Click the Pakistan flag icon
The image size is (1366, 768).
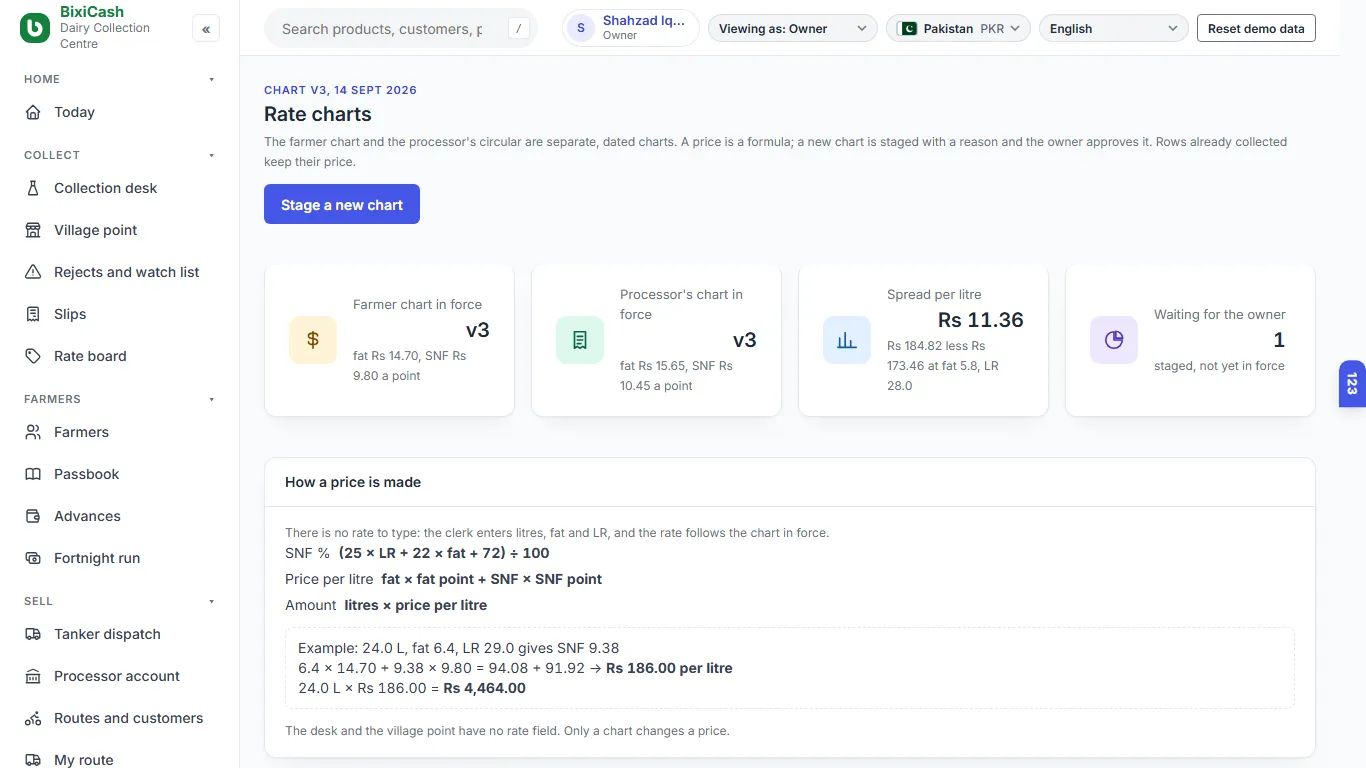click(x=908, y=29)
